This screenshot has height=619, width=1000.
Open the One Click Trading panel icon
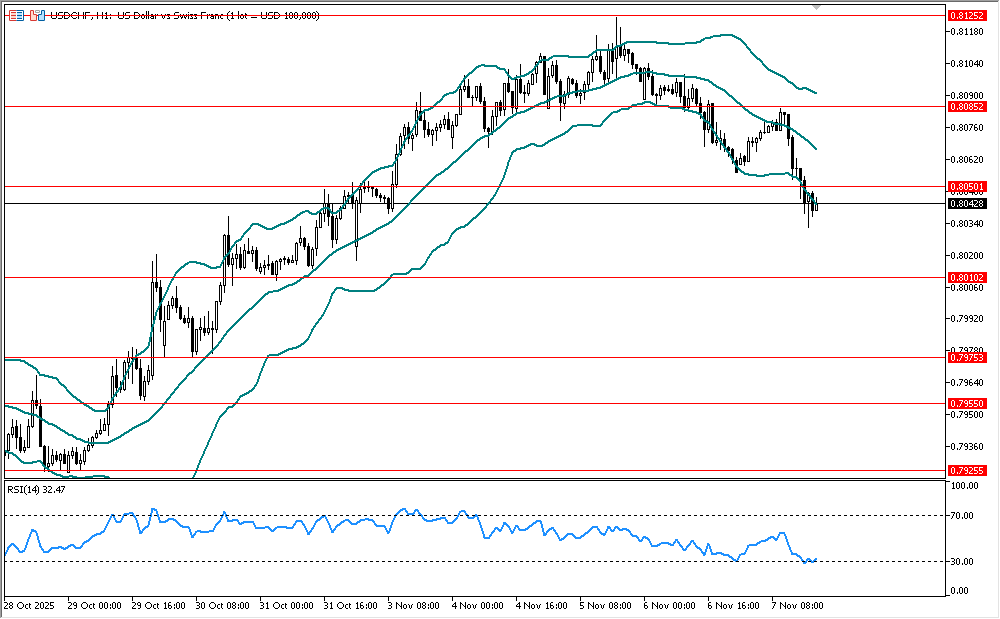pos(37,16)
